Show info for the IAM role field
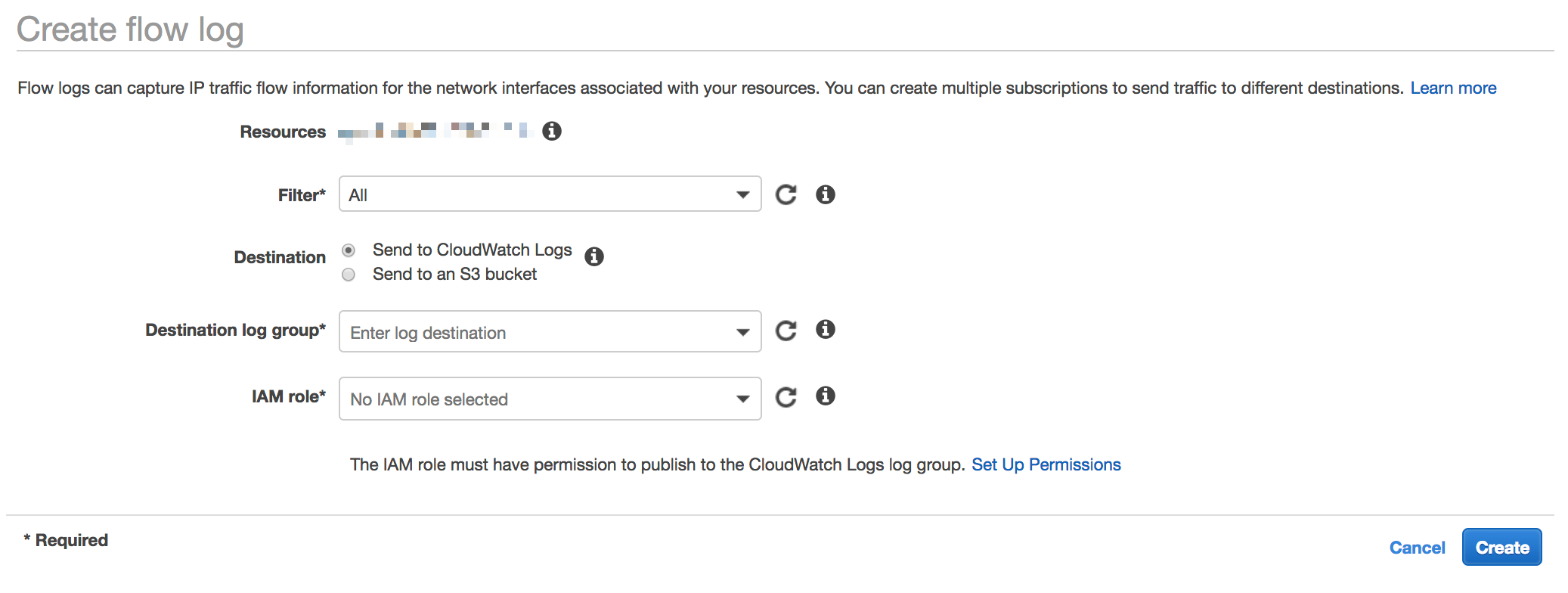 (x=825, y=396)
